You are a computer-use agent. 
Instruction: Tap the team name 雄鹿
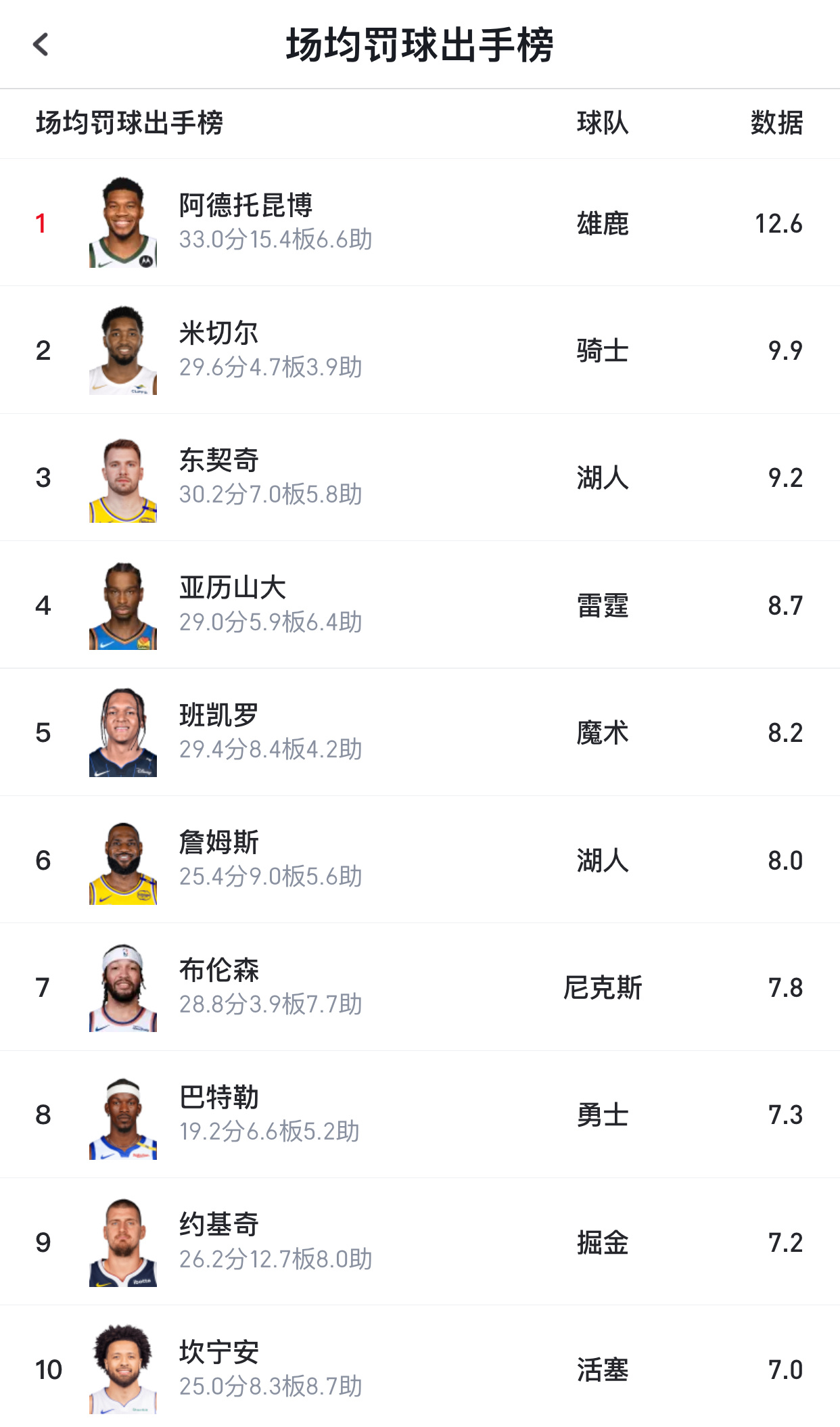(603, 223)
